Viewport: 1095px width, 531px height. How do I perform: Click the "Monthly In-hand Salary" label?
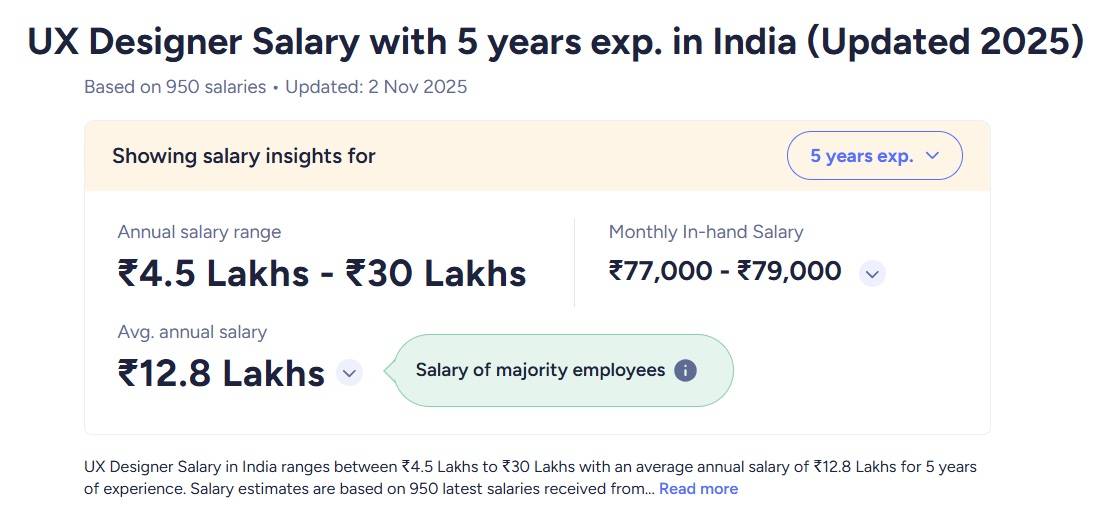coord(706,232)
